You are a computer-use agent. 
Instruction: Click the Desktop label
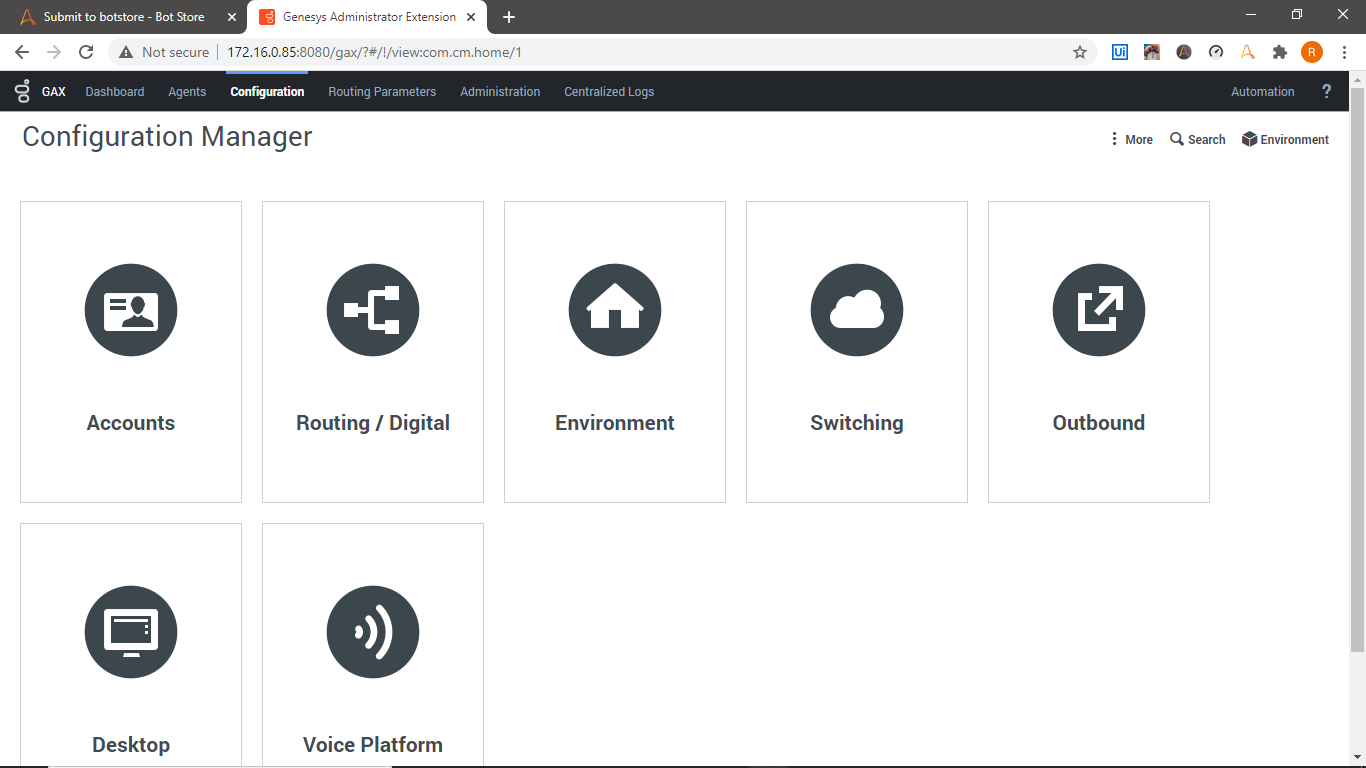[131, 745]
